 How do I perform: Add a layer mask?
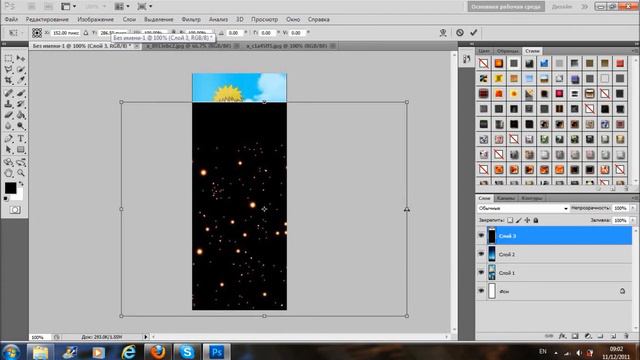575,336
